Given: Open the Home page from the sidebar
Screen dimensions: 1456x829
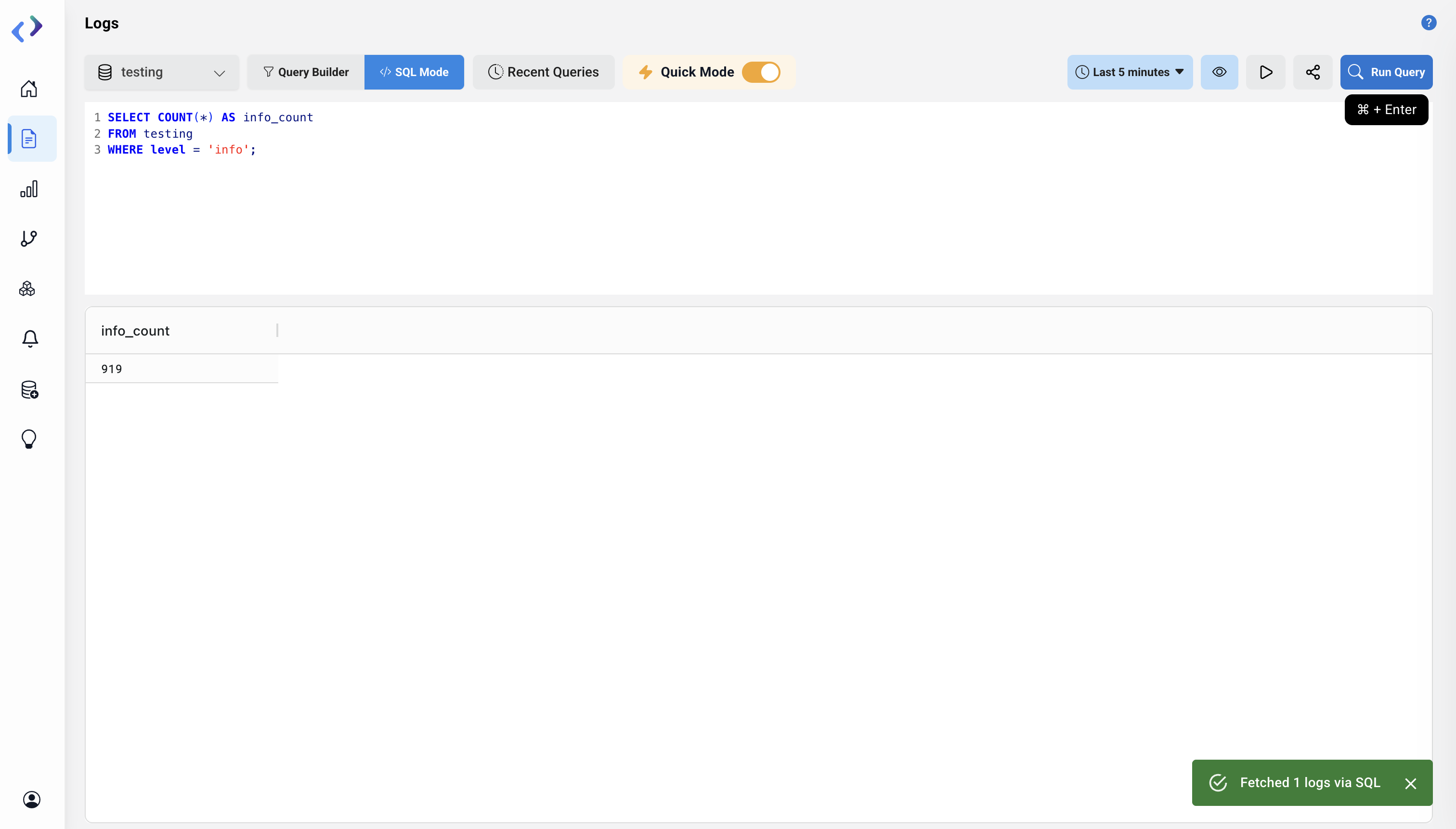Looking at the screenshot, I should point(28,88).
